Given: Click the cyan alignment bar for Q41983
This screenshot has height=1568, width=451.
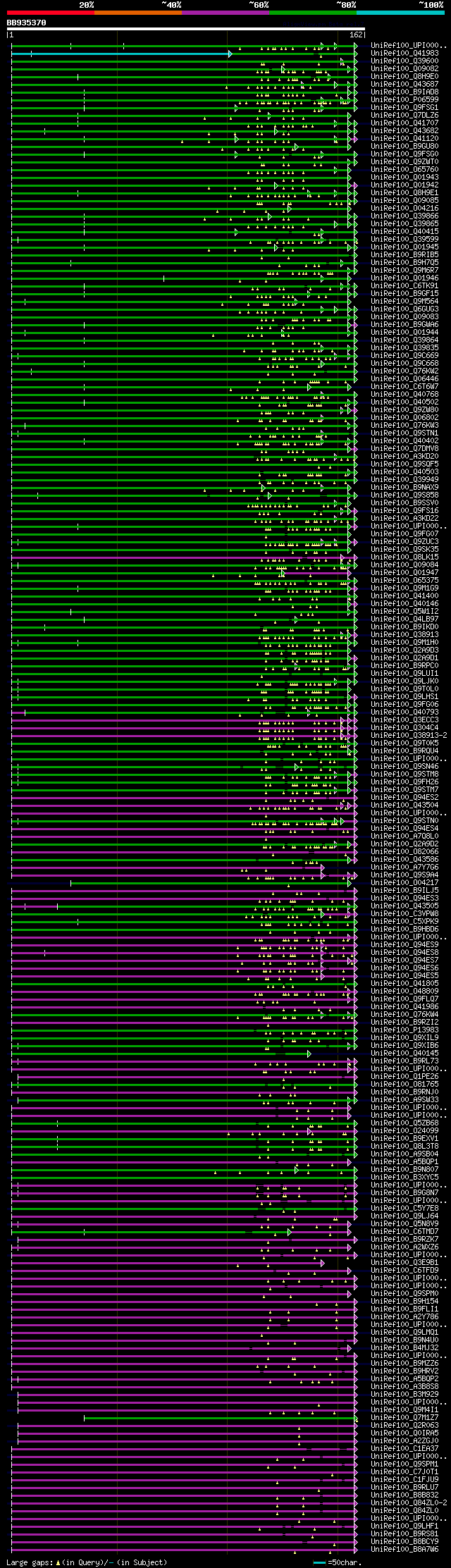Looking at the screenshot, I should click(x=121, y=54).
